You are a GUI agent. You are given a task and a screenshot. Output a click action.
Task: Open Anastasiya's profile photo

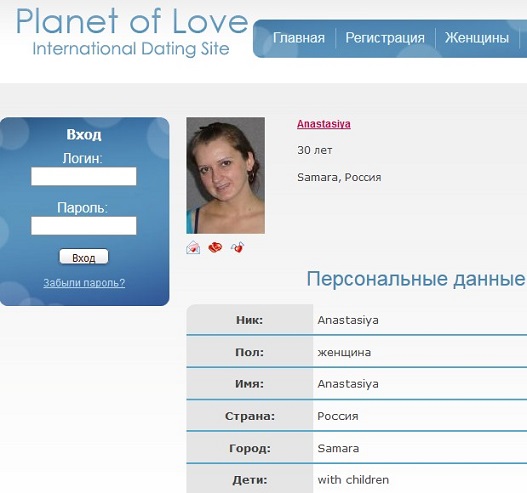[226, 175]
